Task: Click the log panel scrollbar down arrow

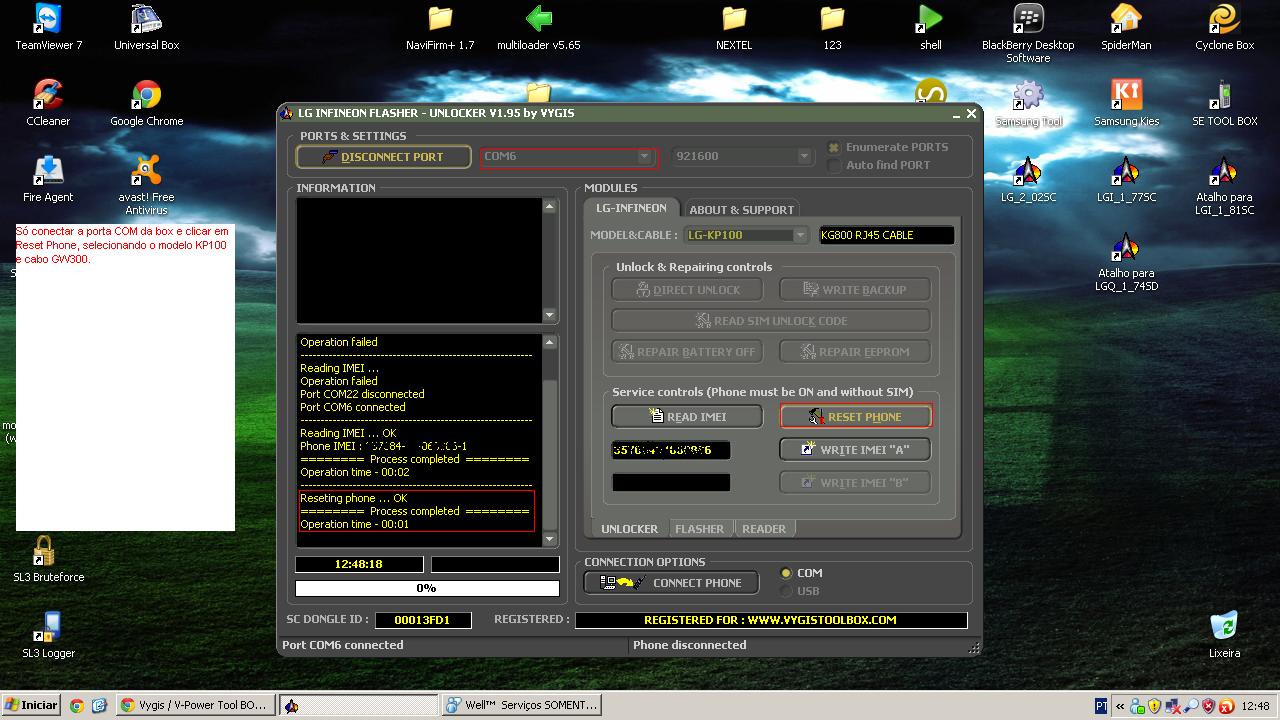Action: tap(549, 539)
